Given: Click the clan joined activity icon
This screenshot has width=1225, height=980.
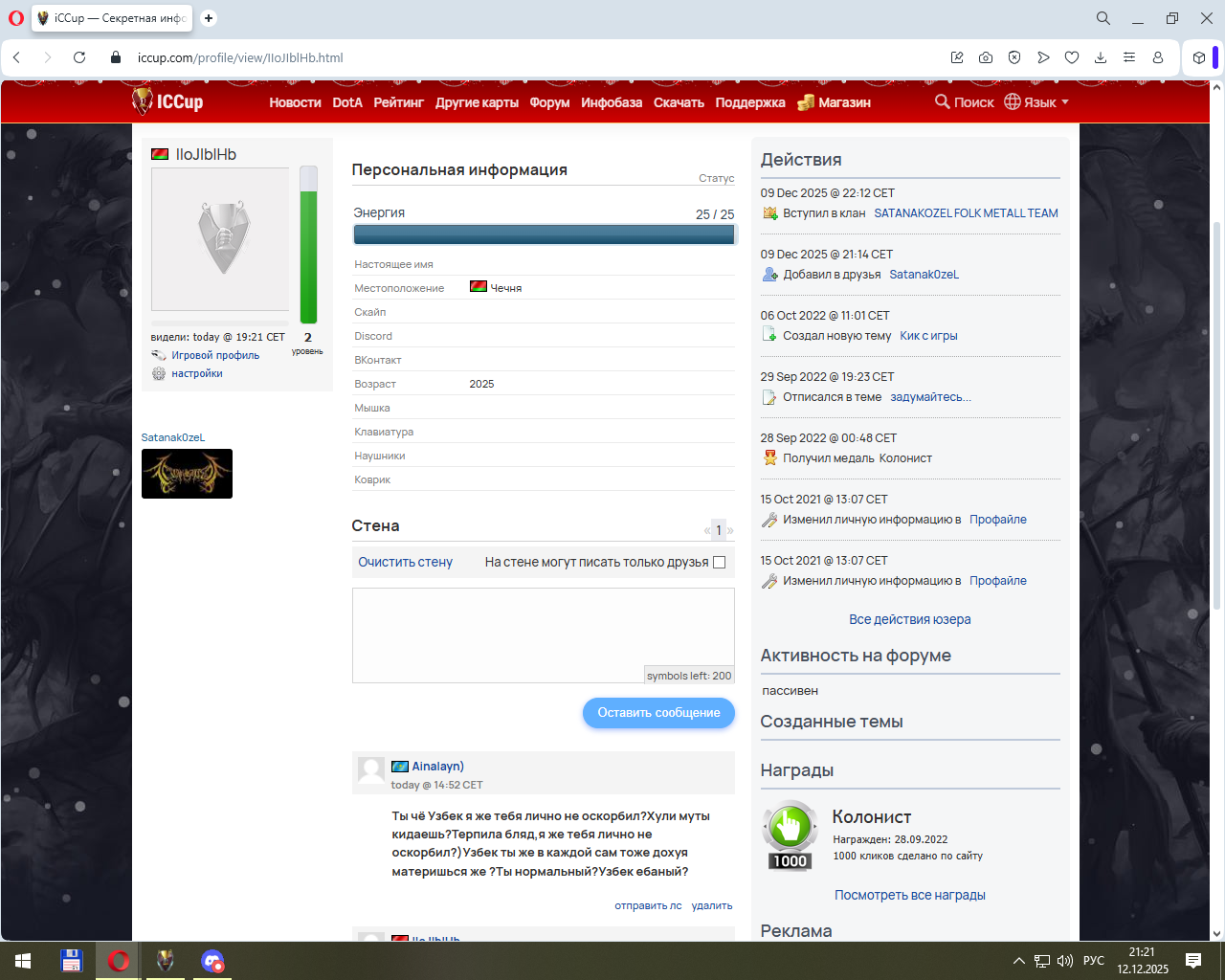Looking at the screenshot, I should click(x=769, y=213).
